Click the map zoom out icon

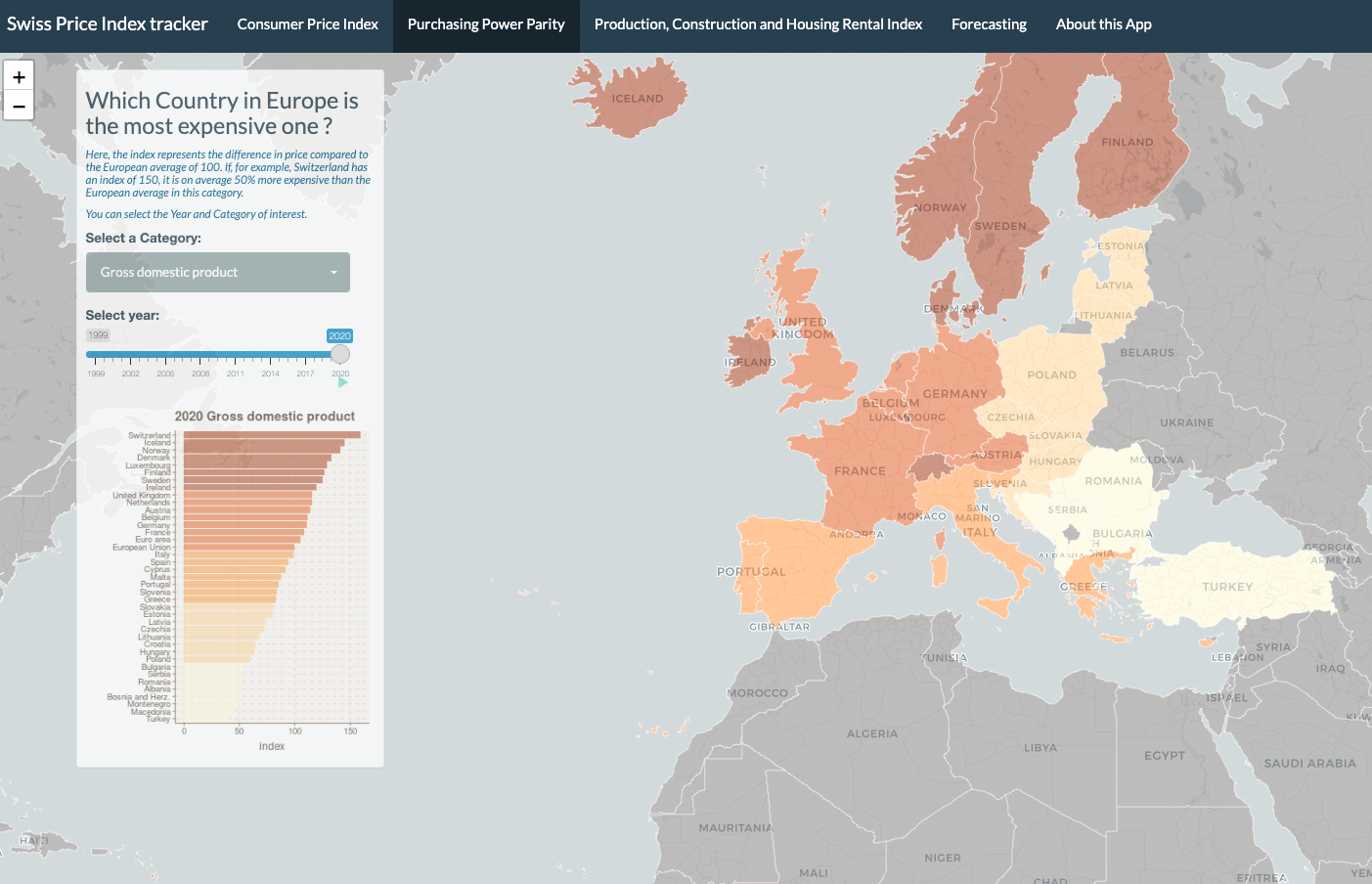tap(19, 105)
